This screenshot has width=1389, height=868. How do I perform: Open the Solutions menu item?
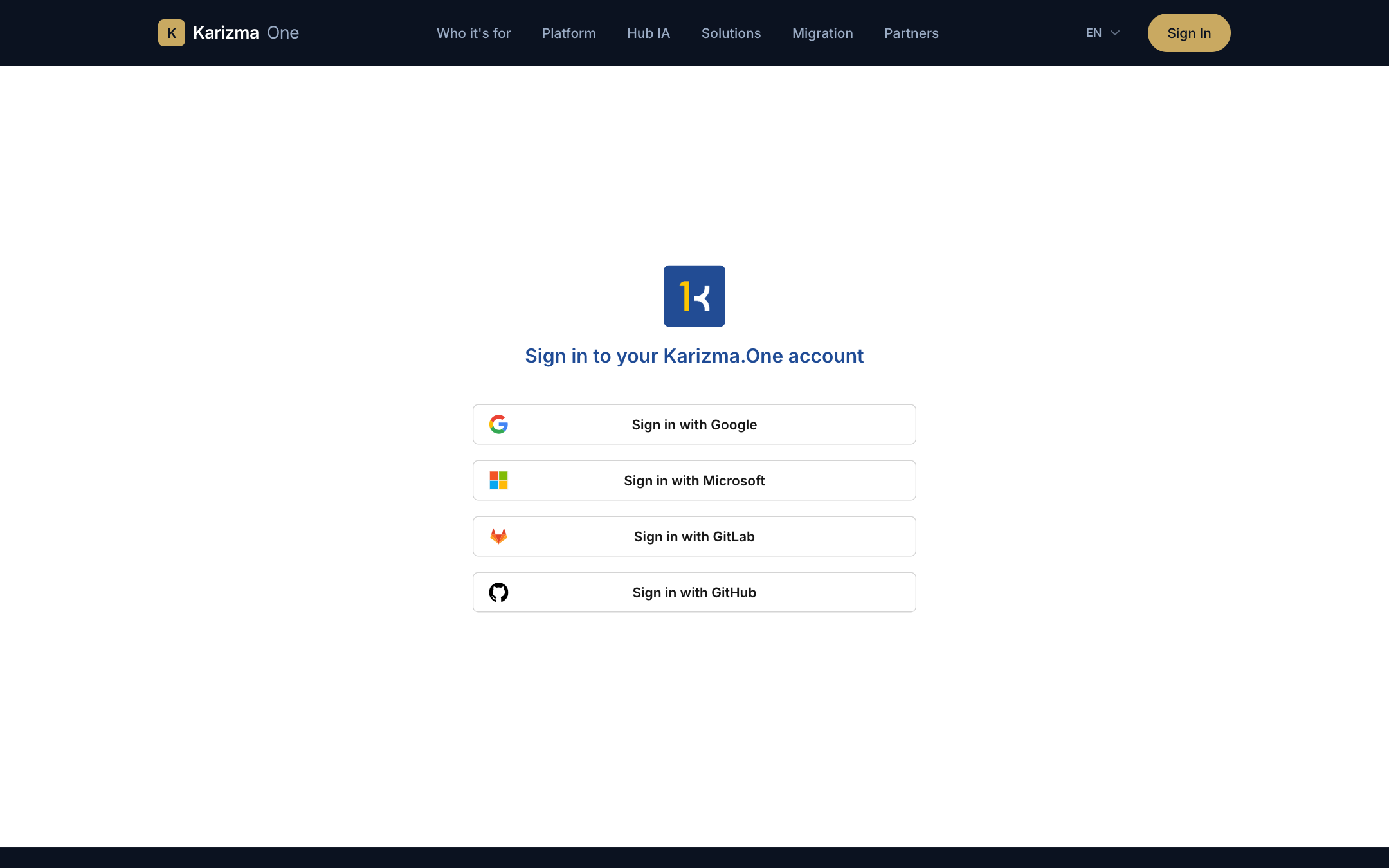tap(731, 33)
